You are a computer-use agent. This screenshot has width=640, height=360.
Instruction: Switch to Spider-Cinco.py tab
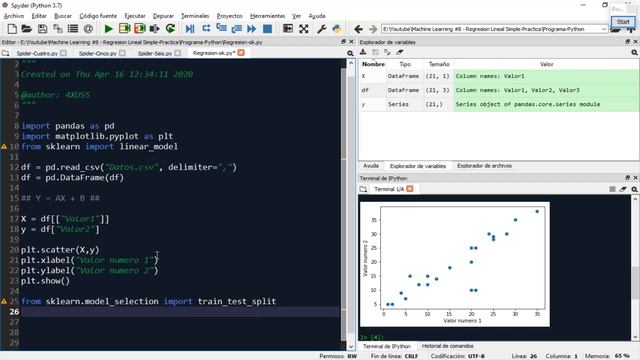pyautogui.click(x=98, y=53)
